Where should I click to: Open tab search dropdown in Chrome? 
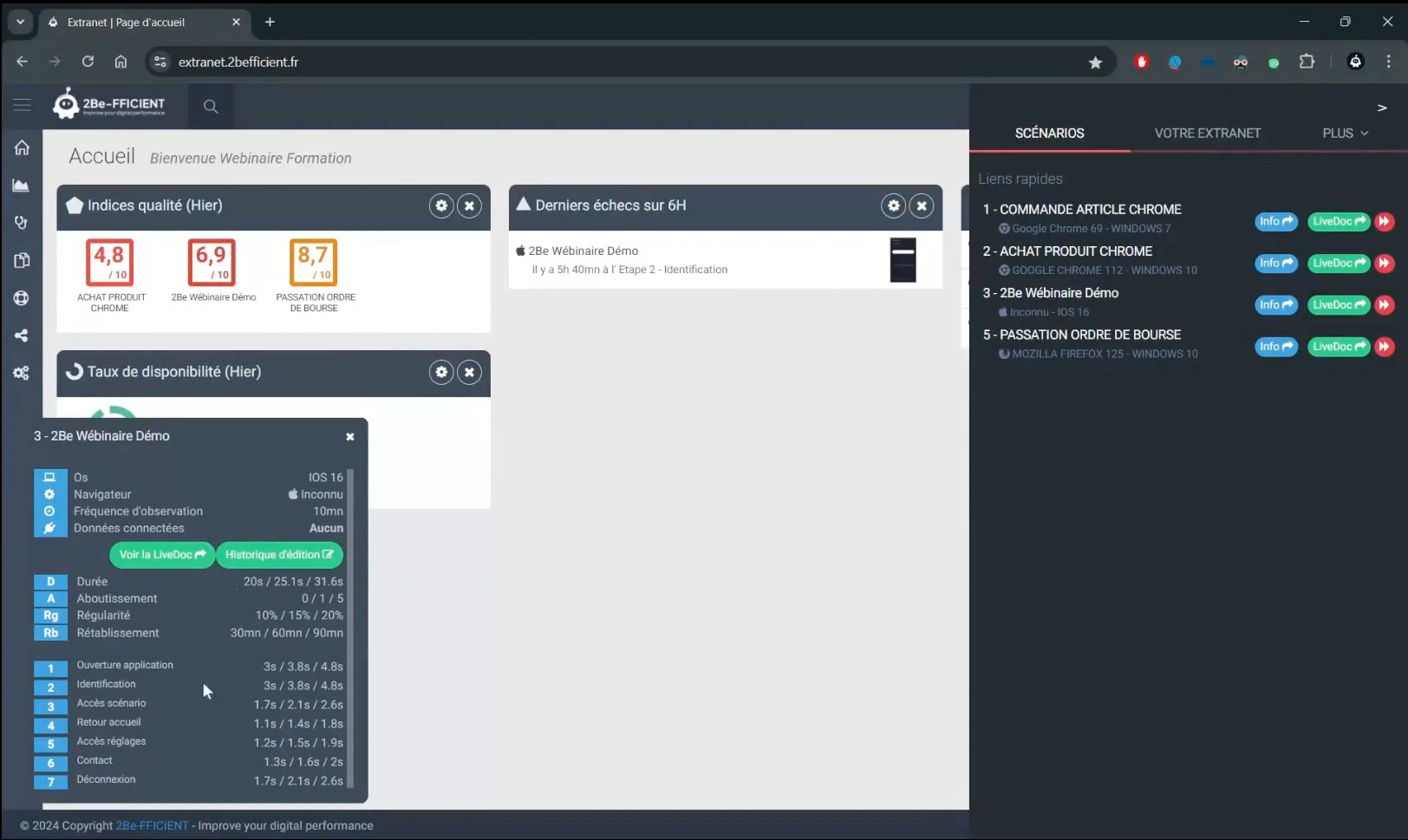click(20, 22)
